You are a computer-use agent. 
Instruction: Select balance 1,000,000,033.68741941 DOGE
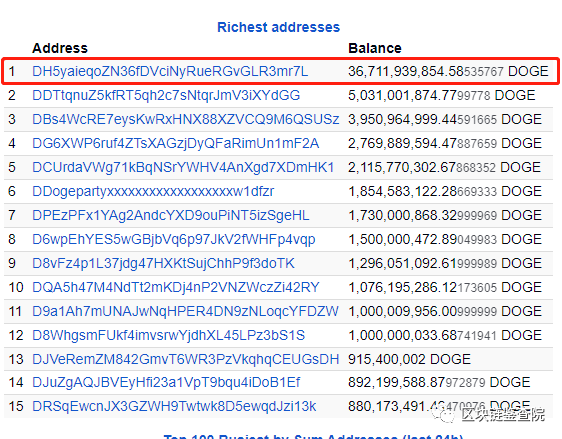click(x=445, y=335)
